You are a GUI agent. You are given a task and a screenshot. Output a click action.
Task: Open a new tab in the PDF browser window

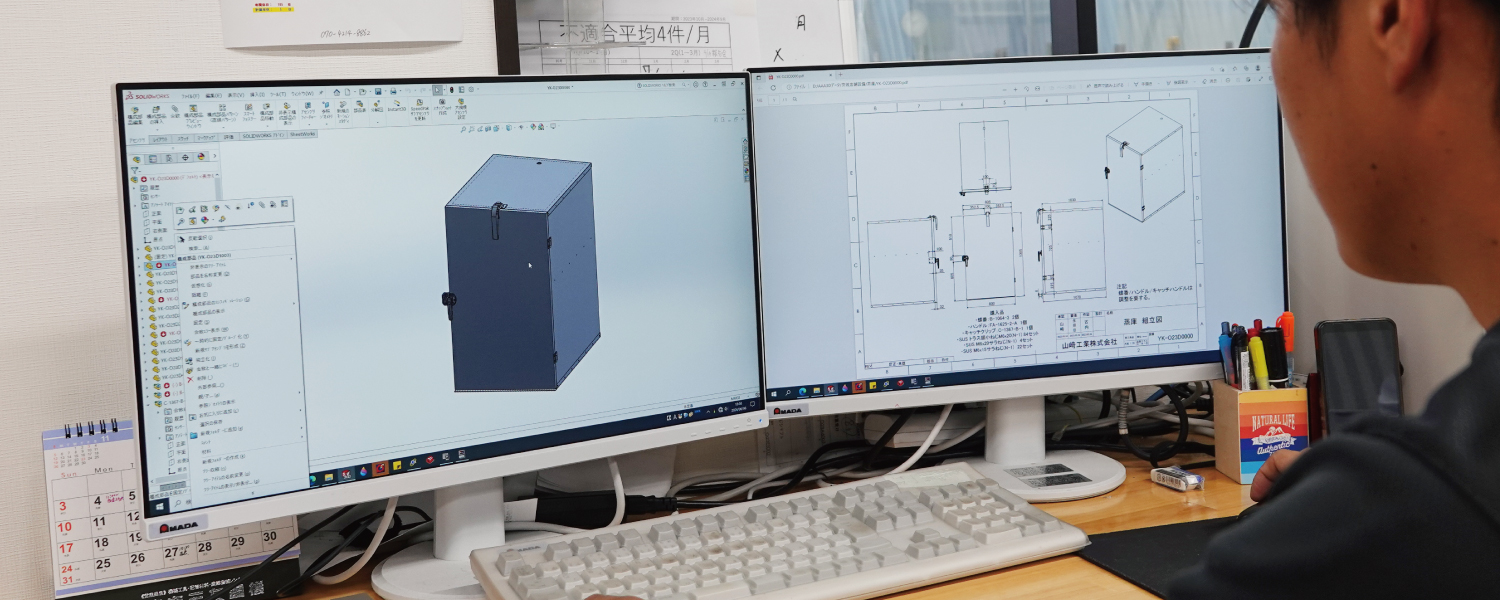coord(840,75)
